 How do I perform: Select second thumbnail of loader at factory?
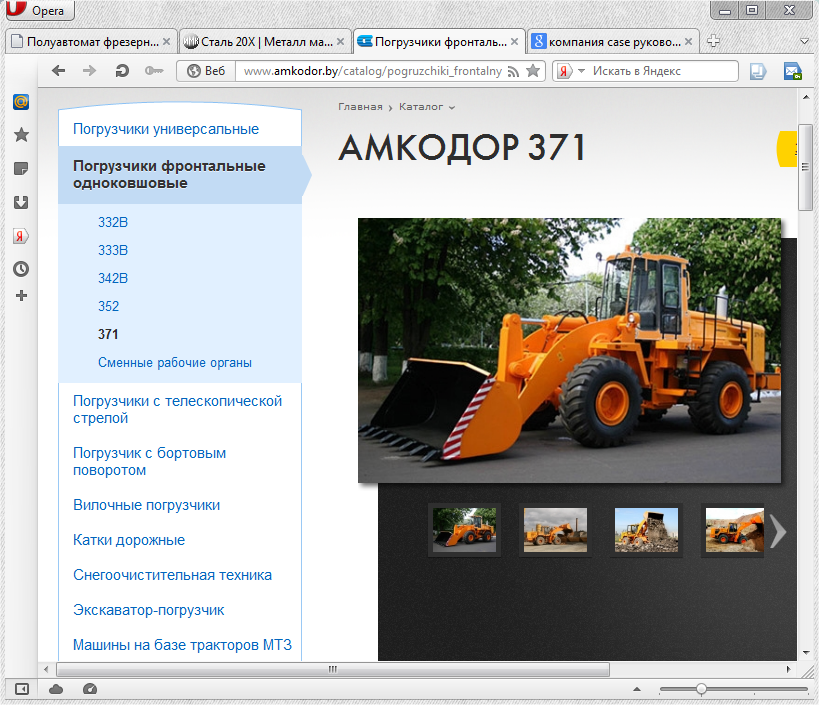(x=555, y=530)
